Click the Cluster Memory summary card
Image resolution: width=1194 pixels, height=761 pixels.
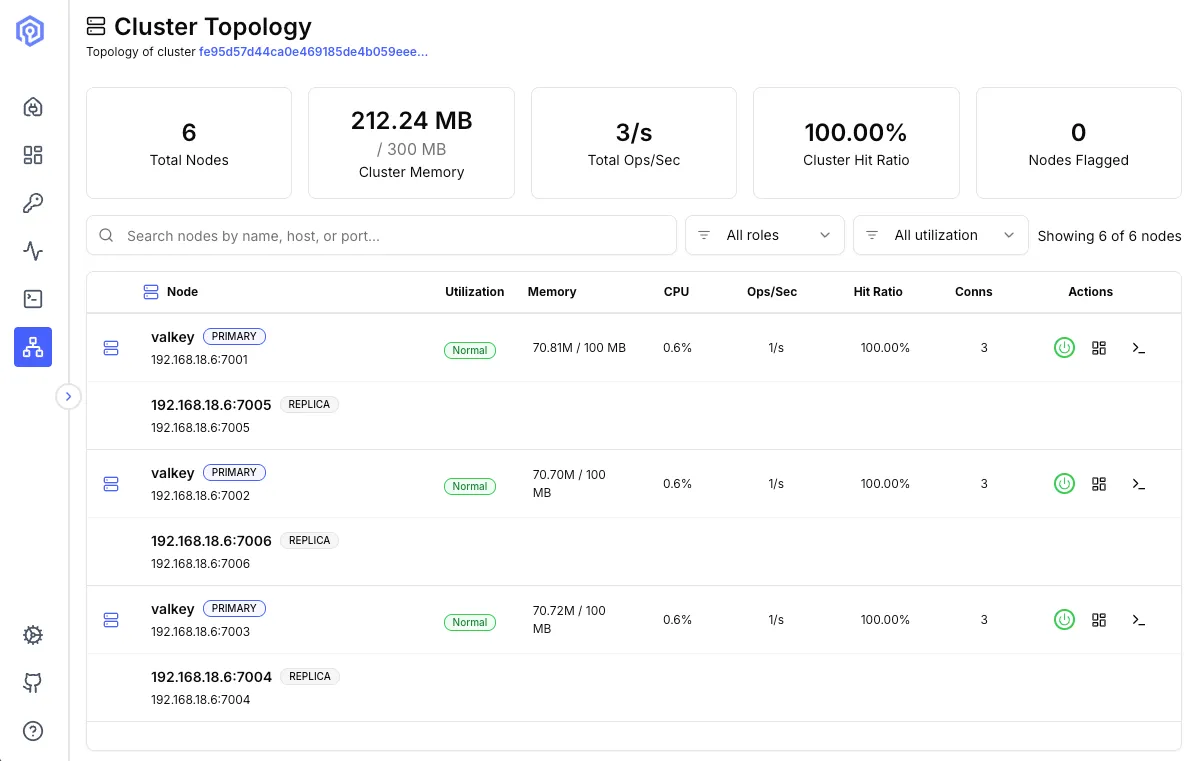point(411,143)
